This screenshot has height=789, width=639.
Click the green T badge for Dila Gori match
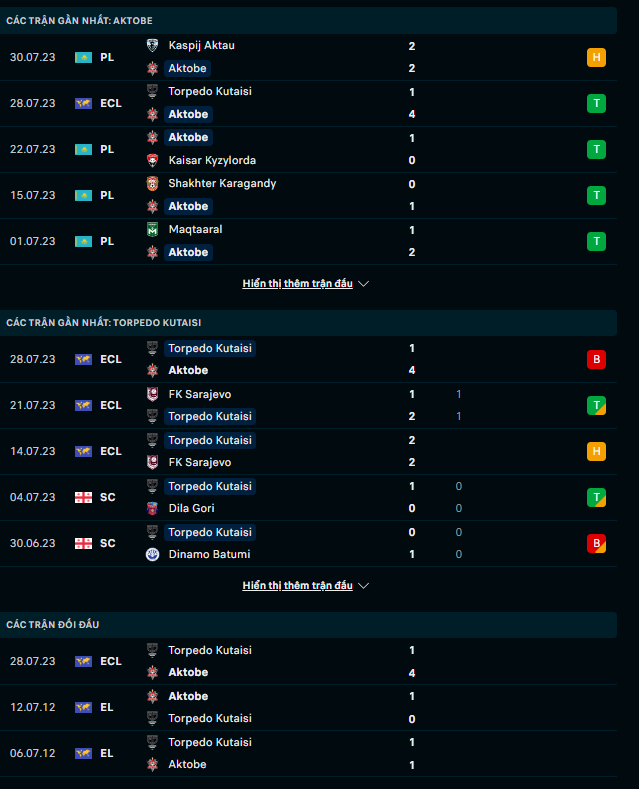596,497
